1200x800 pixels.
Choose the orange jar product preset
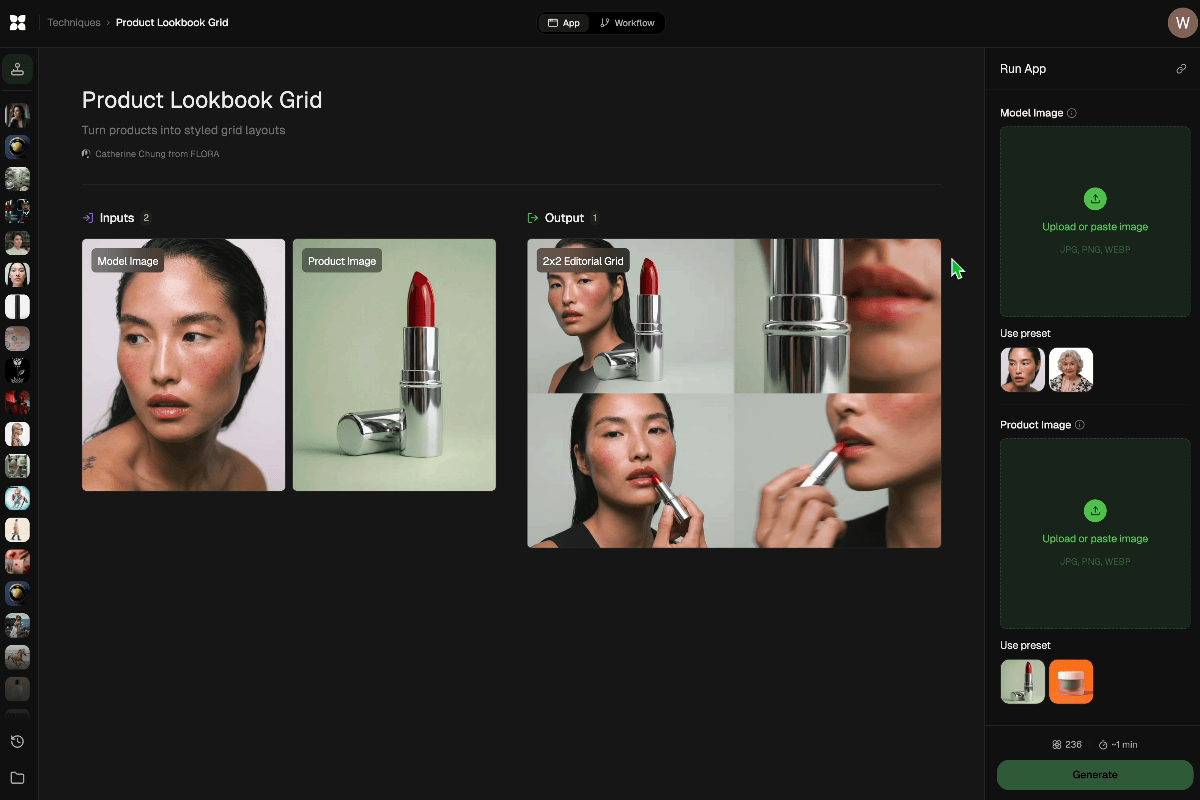point(1071,682)
